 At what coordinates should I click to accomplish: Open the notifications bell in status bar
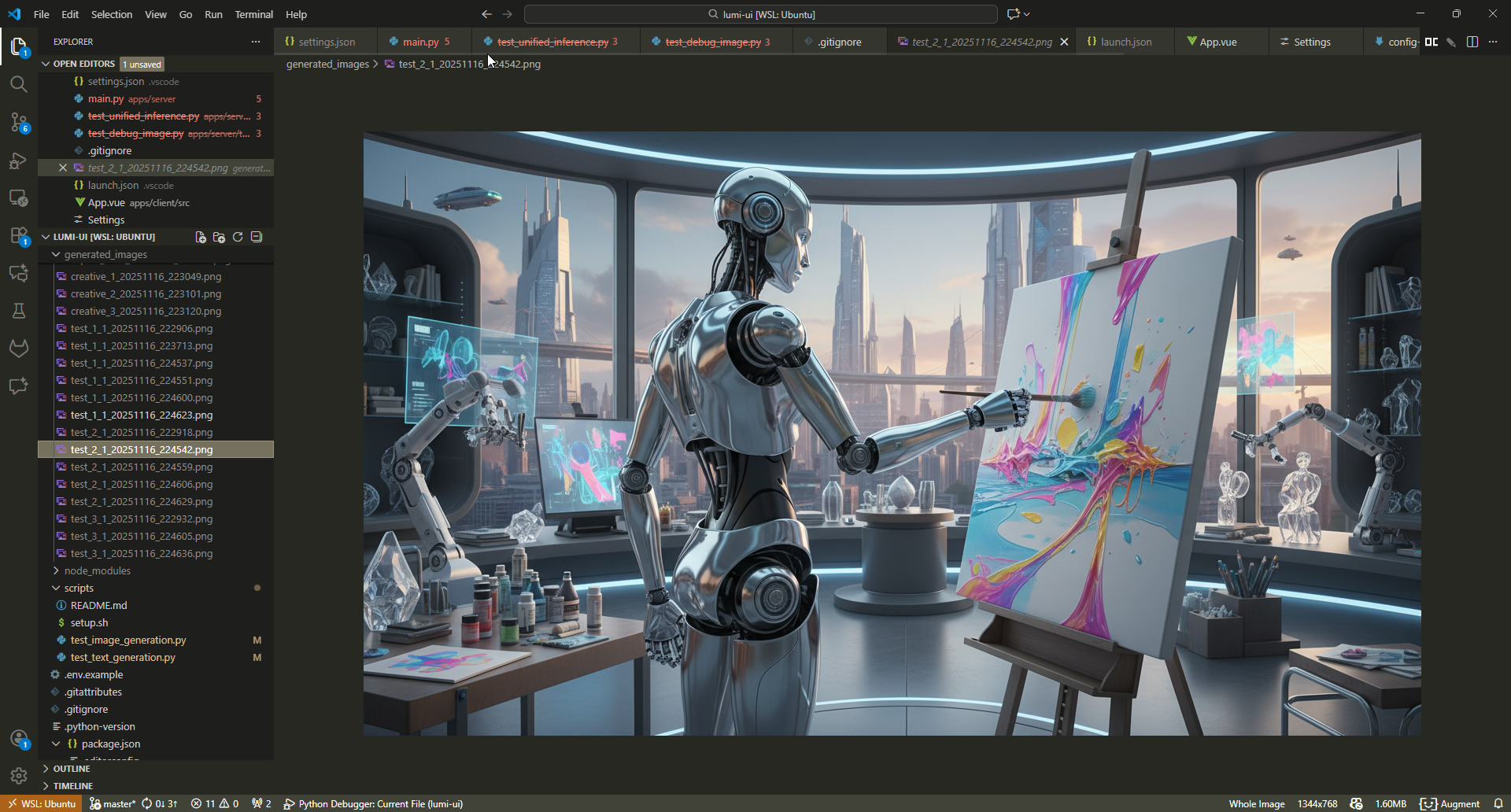coord(1498,803)
